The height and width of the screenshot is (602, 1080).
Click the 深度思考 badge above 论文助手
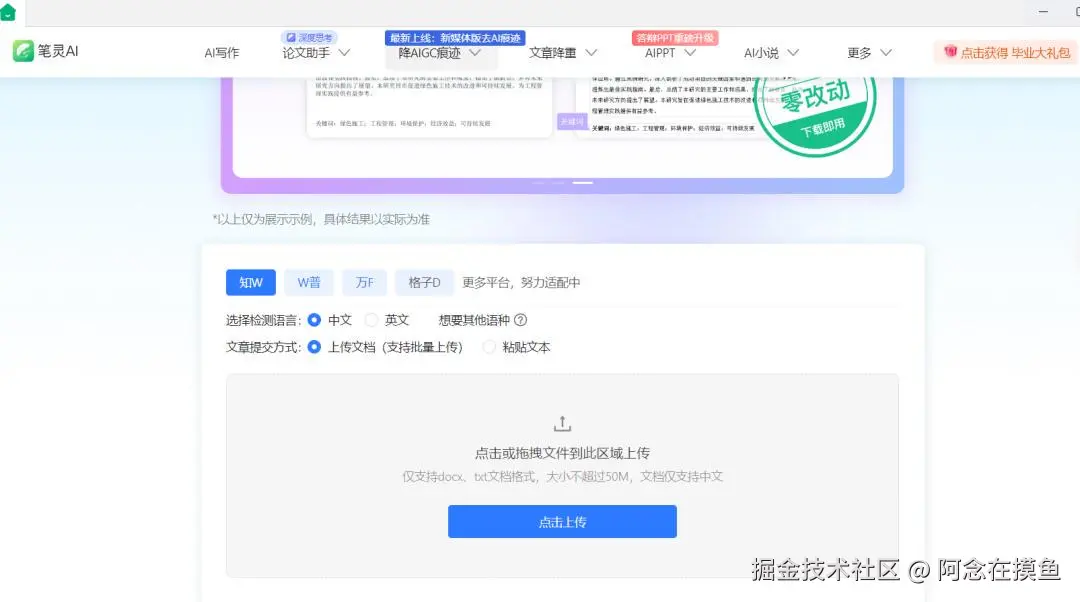[x=309, y=38]
